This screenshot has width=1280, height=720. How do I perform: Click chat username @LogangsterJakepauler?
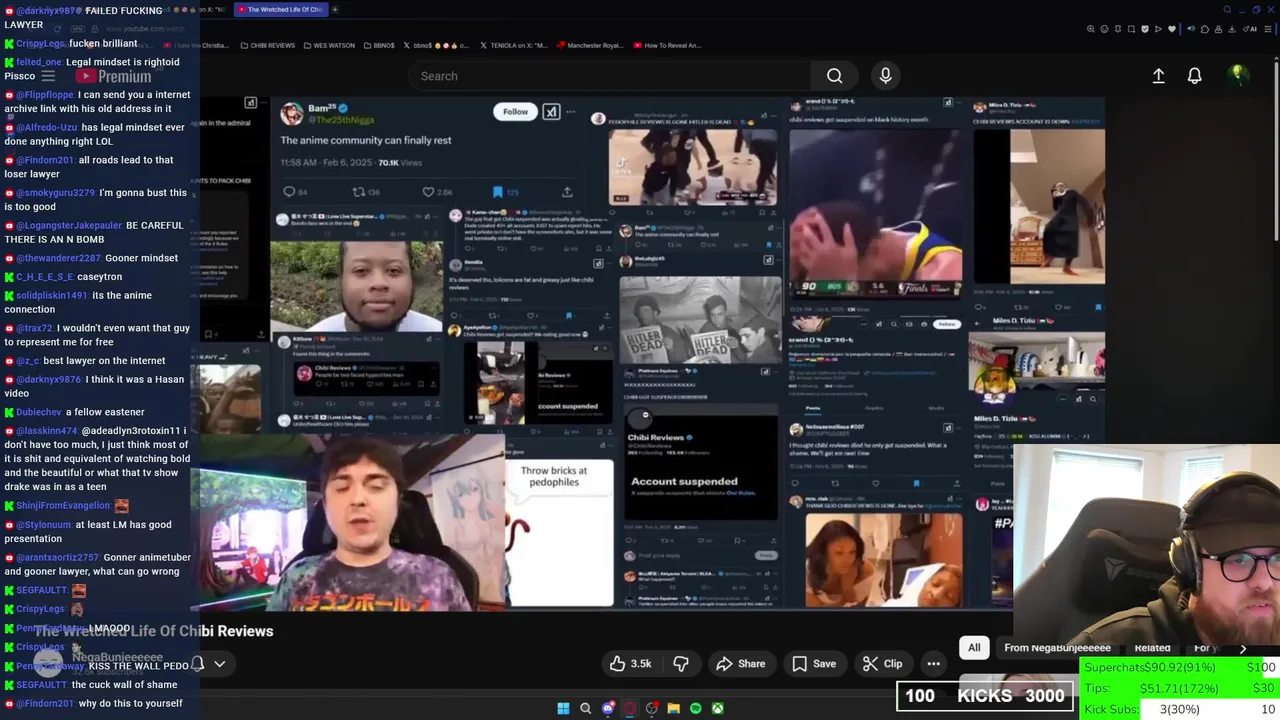pos(69,226)
